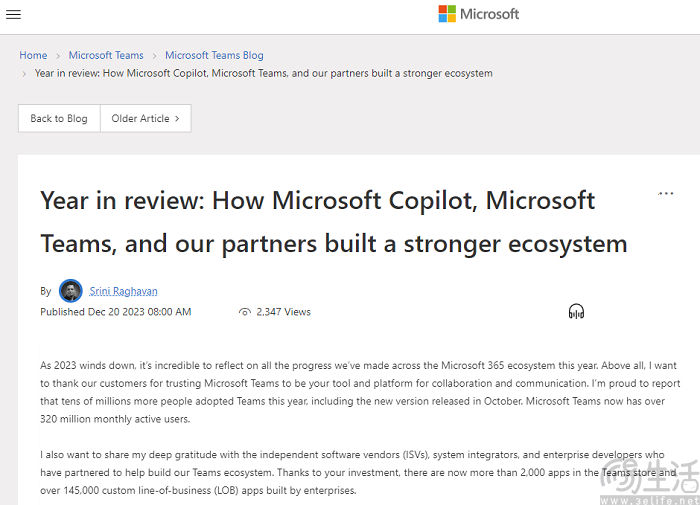Click the Back to Blog button
700x505 pixels.
(x=59, y=118)
